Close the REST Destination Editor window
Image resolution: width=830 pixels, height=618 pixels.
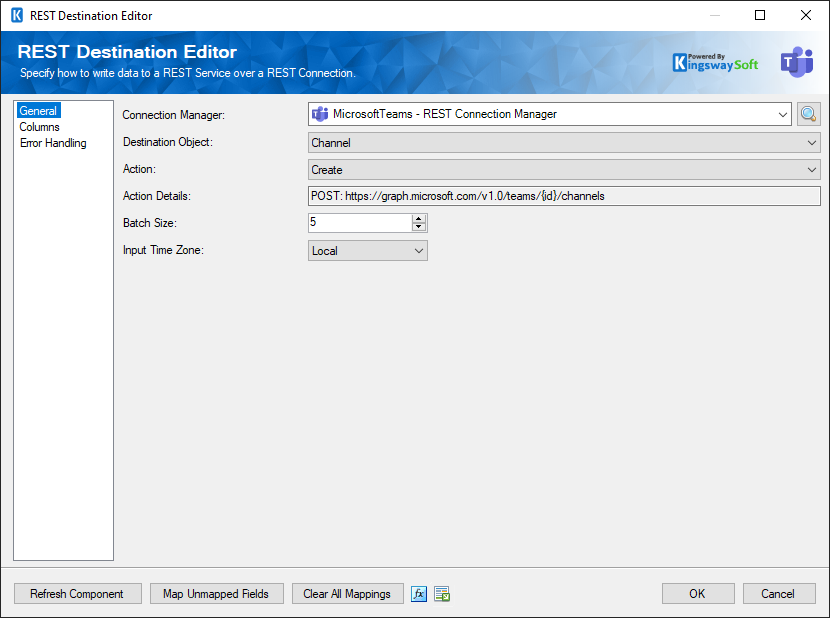[x=806, y=15]
